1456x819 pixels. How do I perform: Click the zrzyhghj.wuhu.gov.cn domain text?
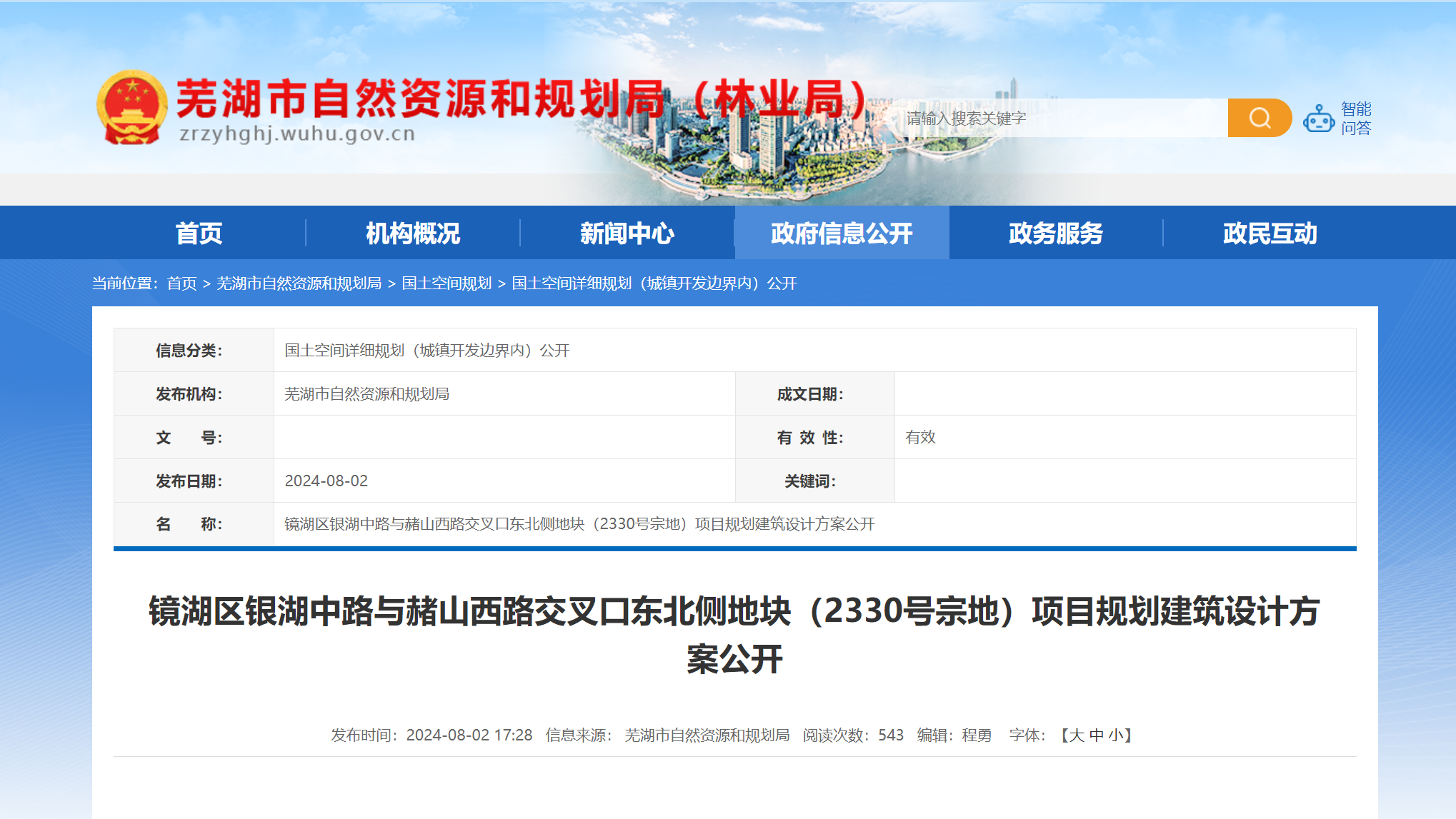[297, 134]
